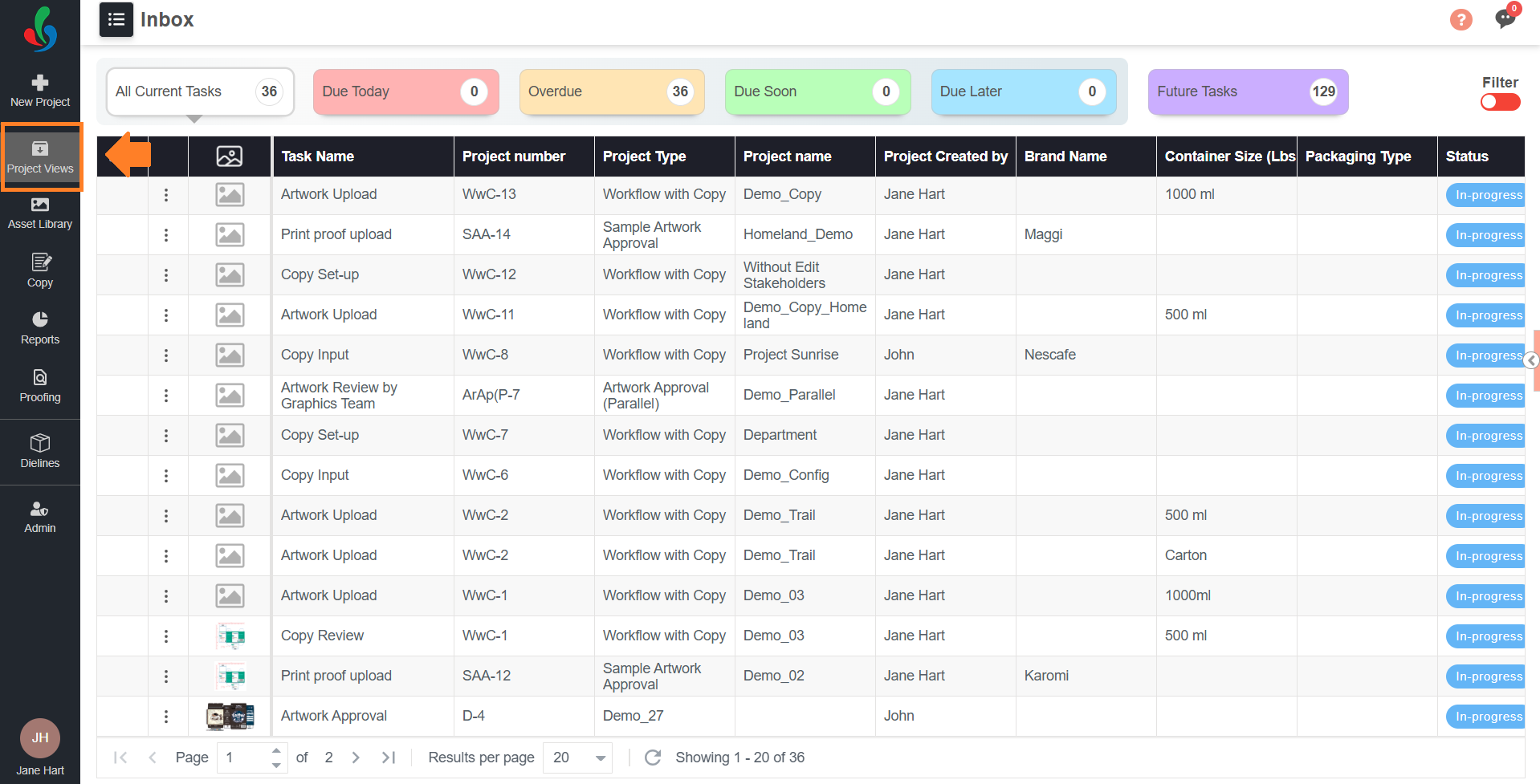The height and width of the screenshot is (784, 1540).
Task: Select the Future Tasks tab
Action: tap(1247, 91)
